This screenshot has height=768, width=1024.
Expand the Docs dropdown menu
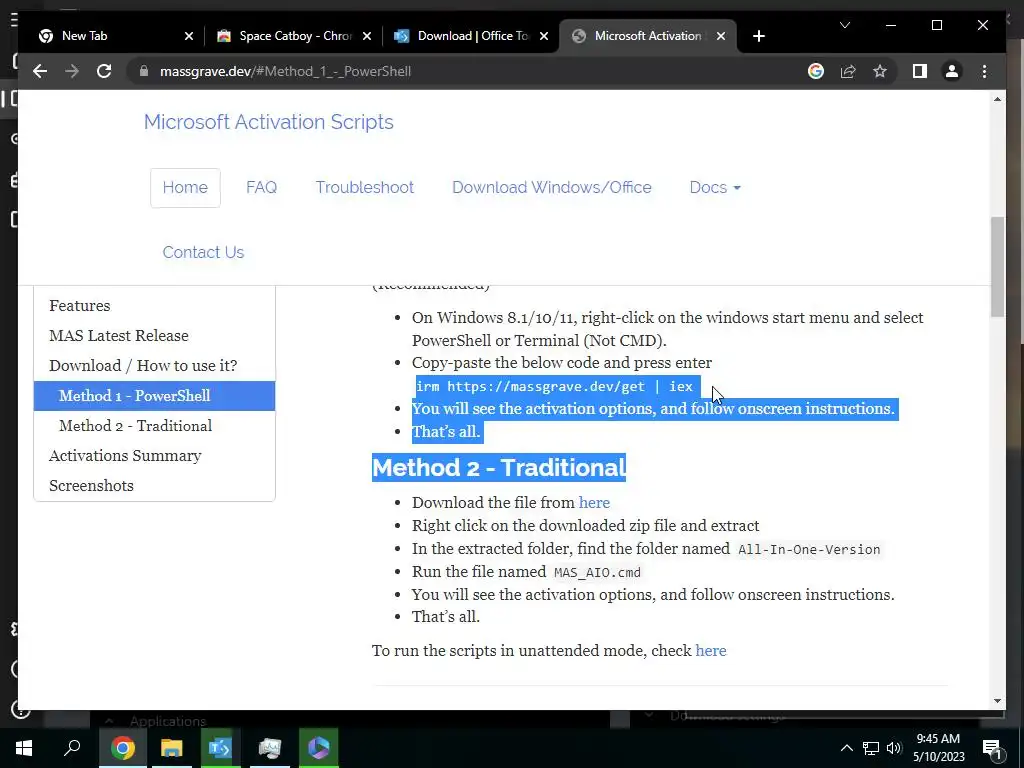click(x=714, y=187)
